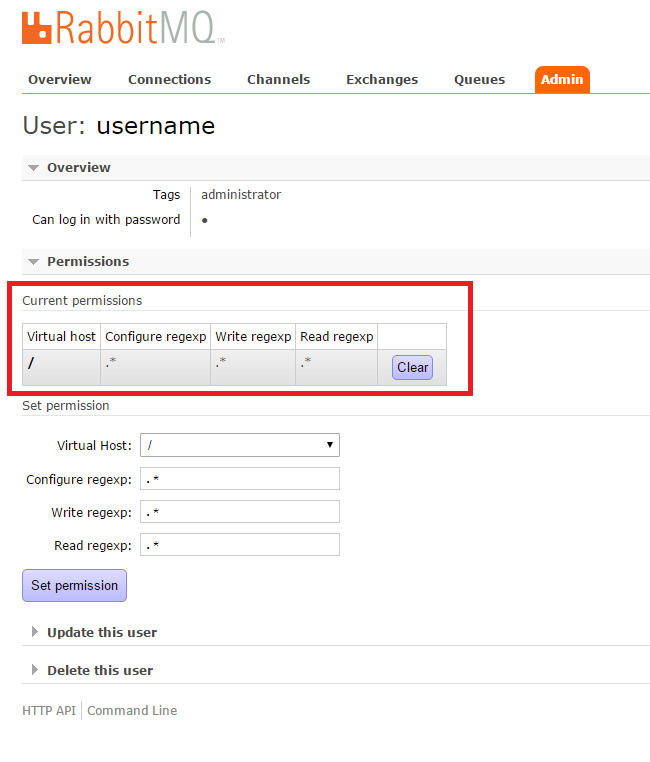650x762 pixels.
Task: Open the Command Line link
Action: pyautogui.click(x=132, y=711)
